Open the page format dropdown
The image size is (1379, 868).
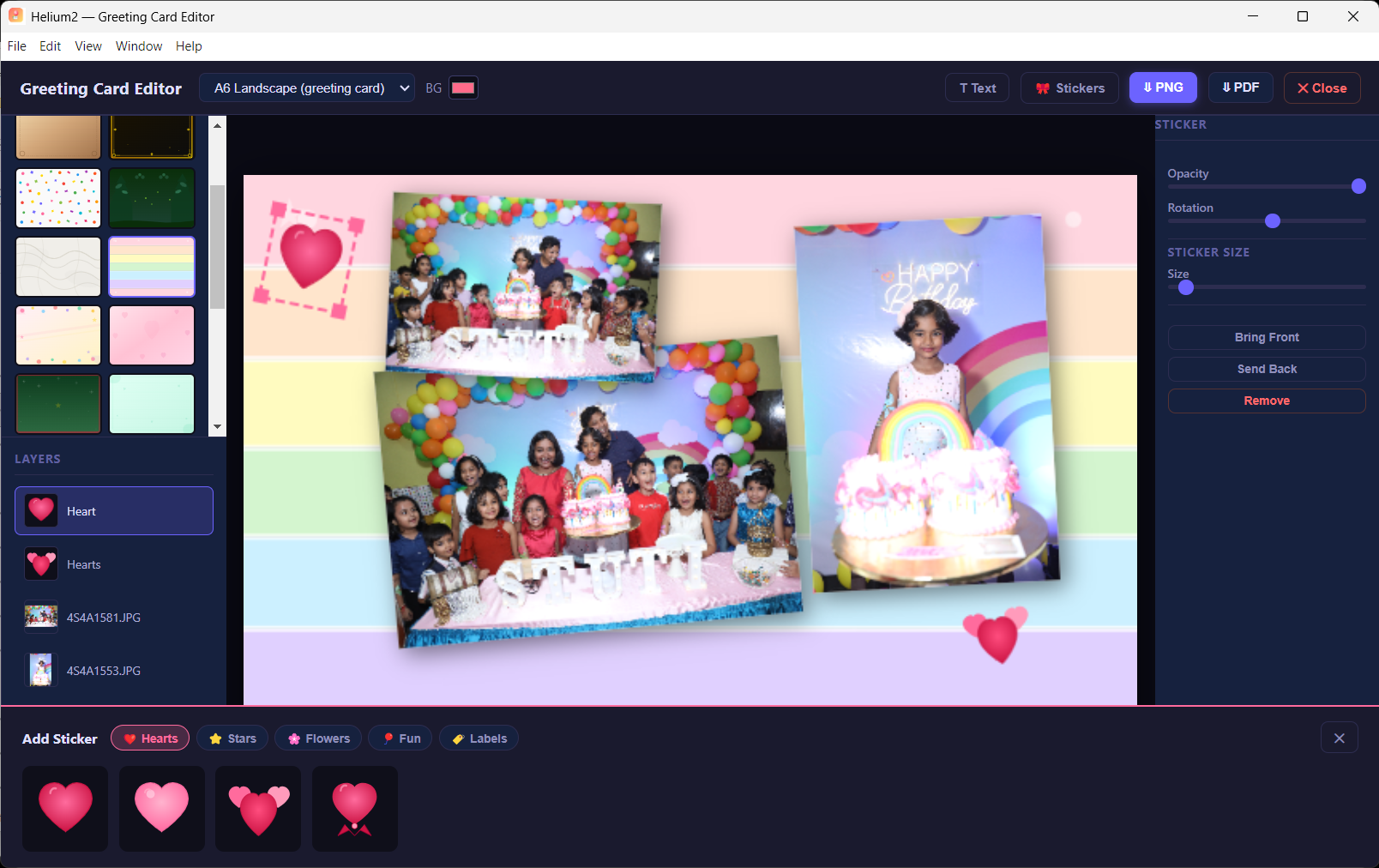click(x=306, y=87)
